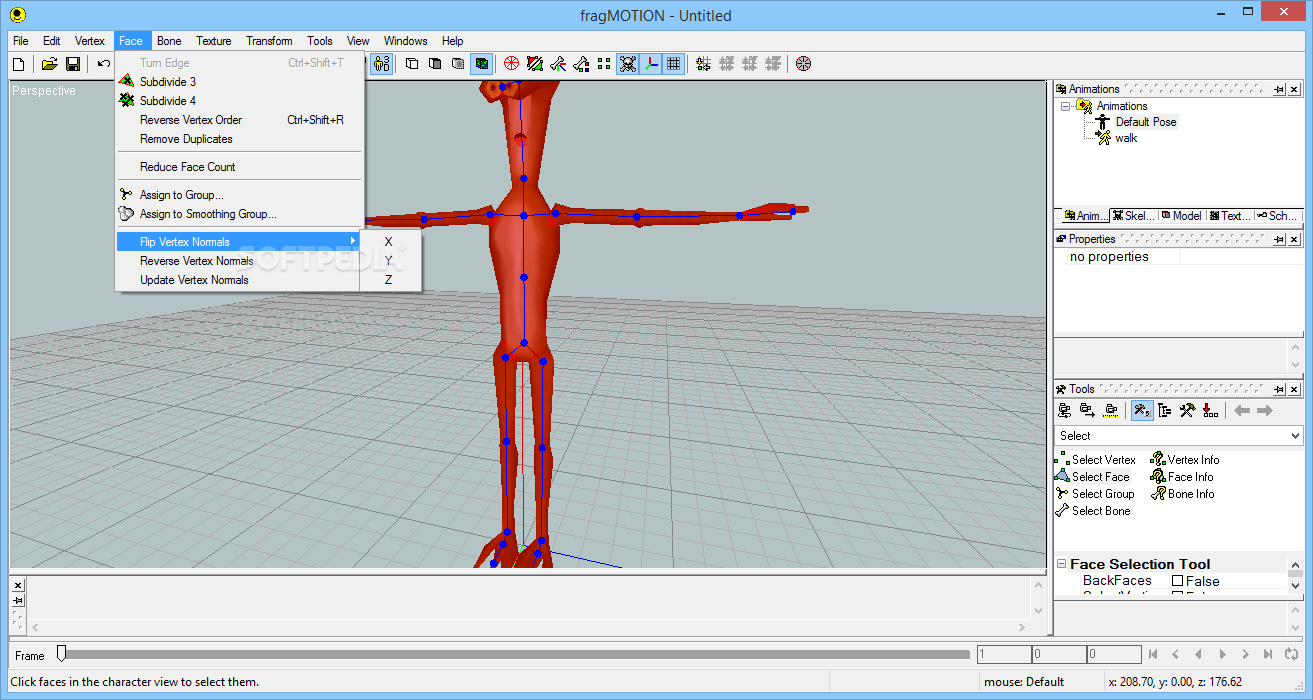Switch to the Model panel tab
The width and height of the screenshot is (1313, 700).
tap(1180, 216)
